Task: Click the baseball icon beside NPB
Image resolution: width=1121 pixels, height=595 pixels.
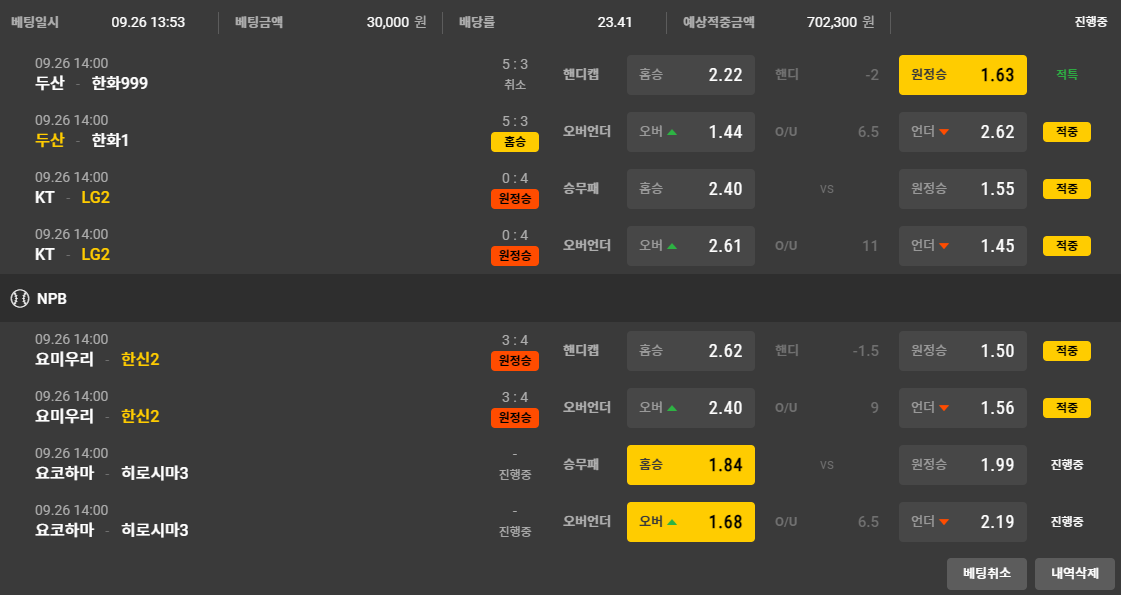Action: [19, 298]
